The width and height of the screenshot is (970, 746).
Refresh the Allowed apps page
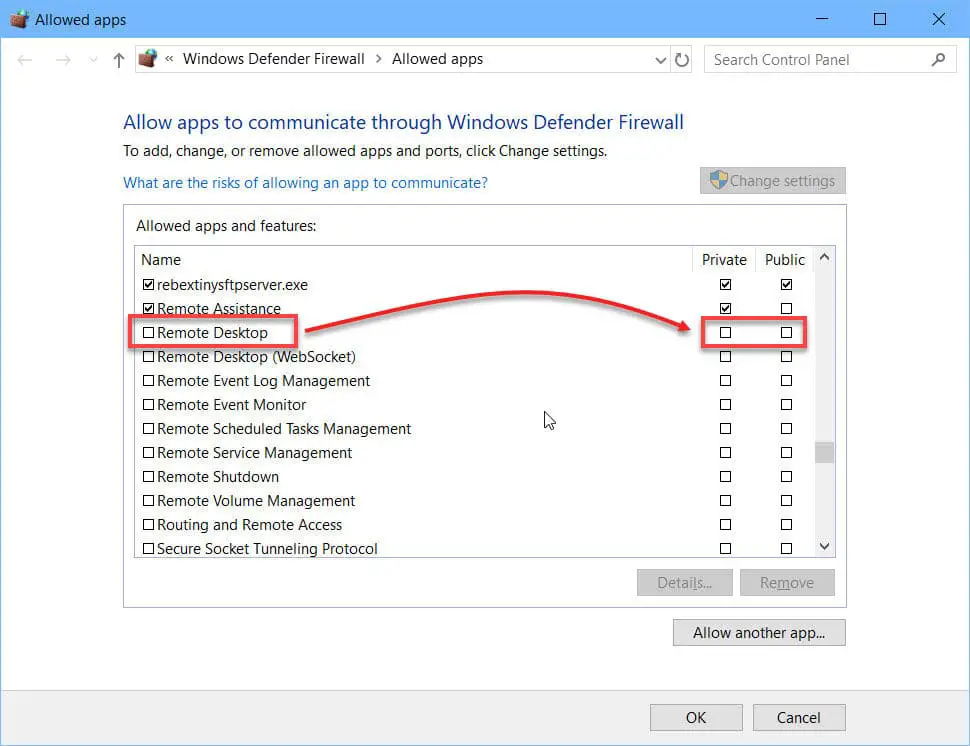(682, 60)
